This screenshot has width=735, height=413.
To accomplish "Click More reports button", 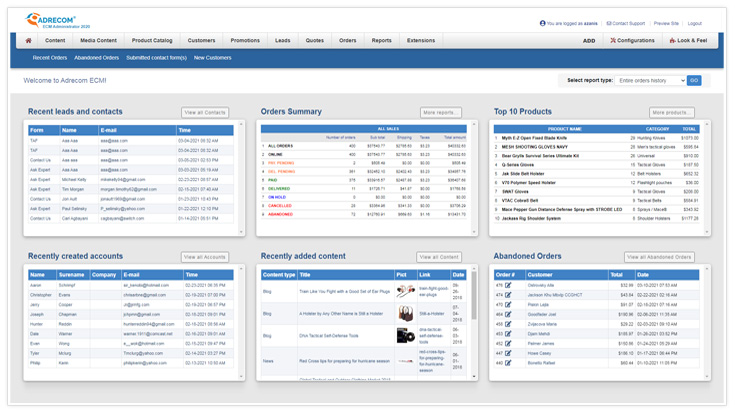I will [441, 113].
